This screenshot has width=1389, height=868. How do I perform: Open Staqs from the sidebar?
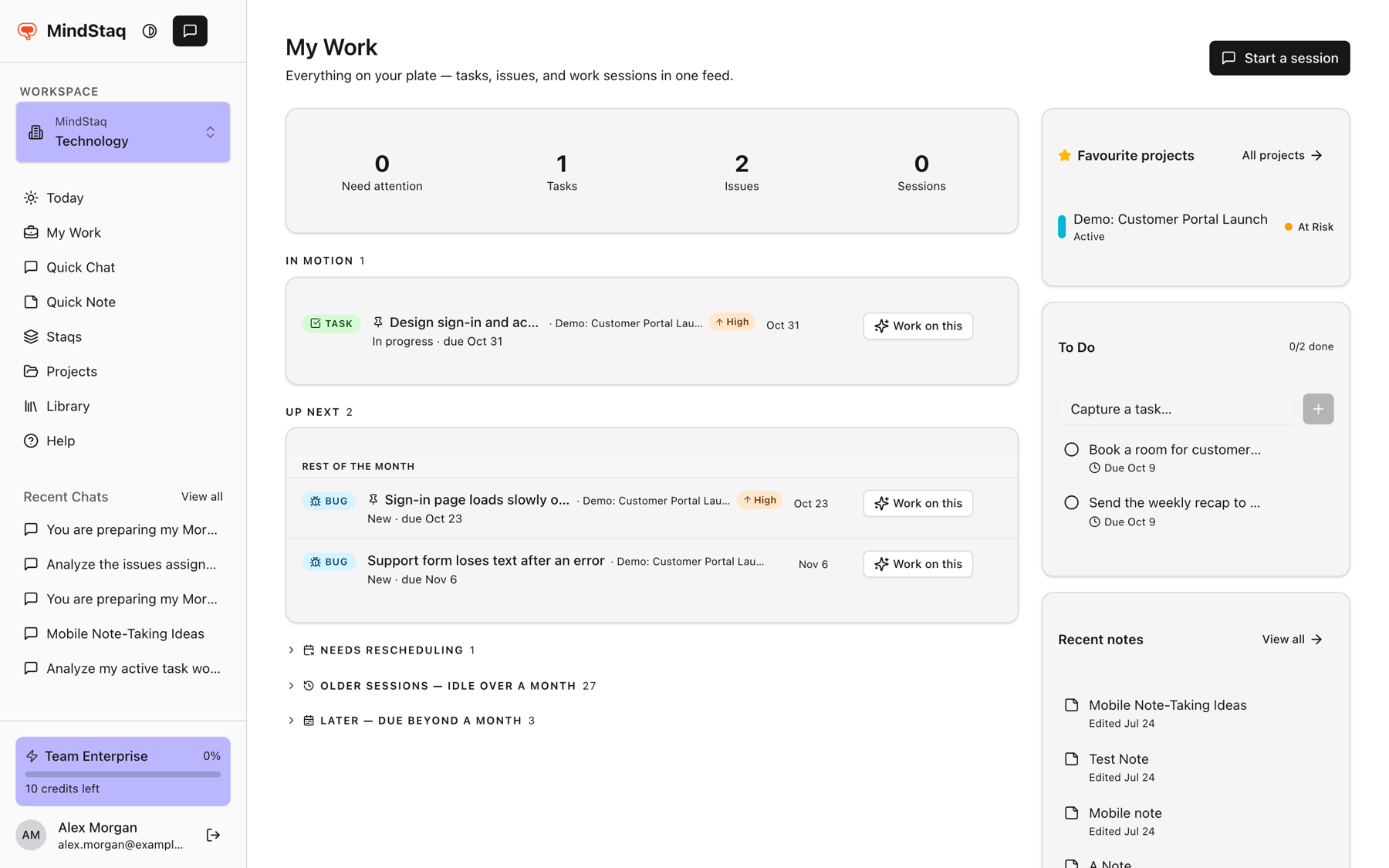coord(123,336)
